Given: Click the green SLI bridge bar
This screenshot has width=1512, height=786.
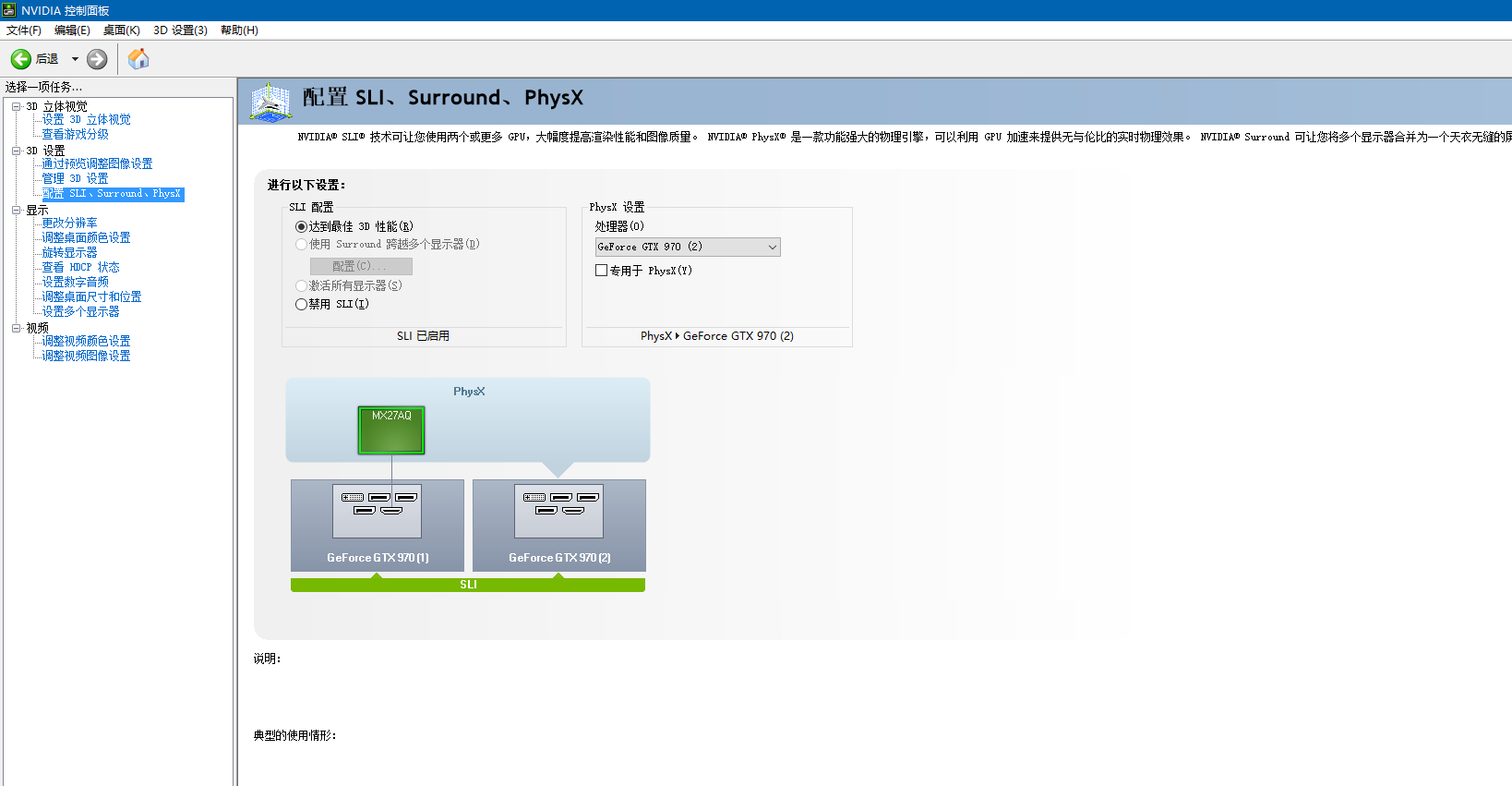Looking at the screenshot, I should point(468,585).
